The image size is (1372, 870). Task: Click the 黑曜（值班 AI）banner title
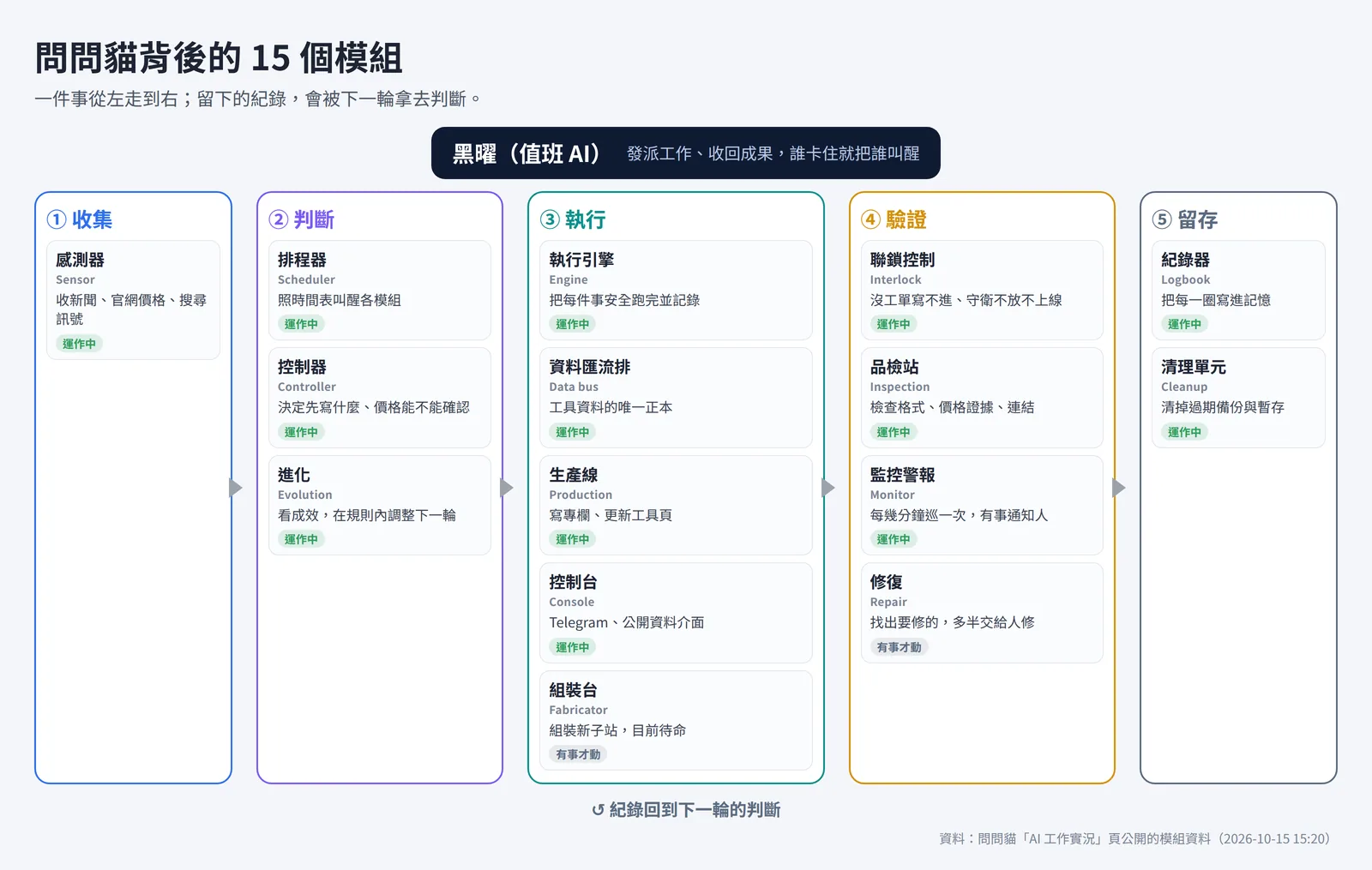527,153
